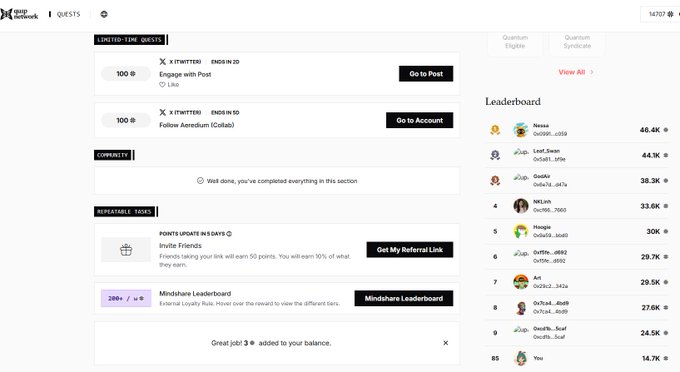Open Hoogie's avatar on leaderboard
Image resolution: width=680 pixels, height=372 pixels.
[x=520, y=231]
